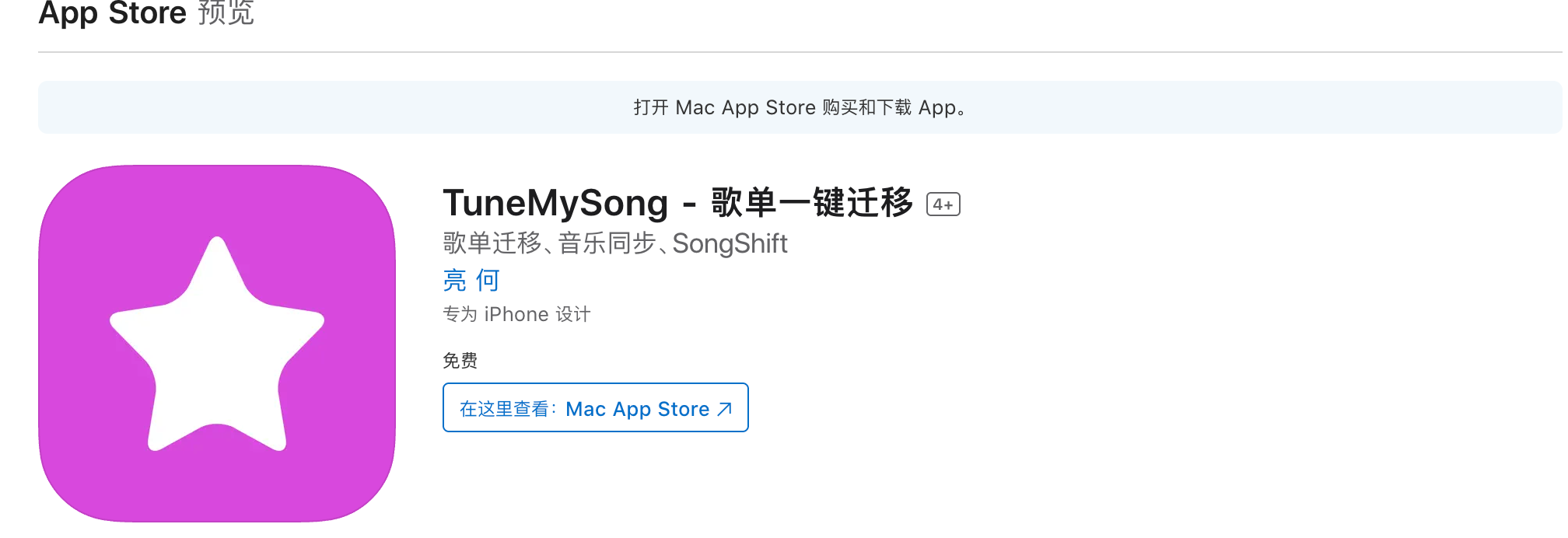Open the 在这里查看: Mac App Store button
The width and height of the screenshot is (1568, 538).
(x=596, y=407)
